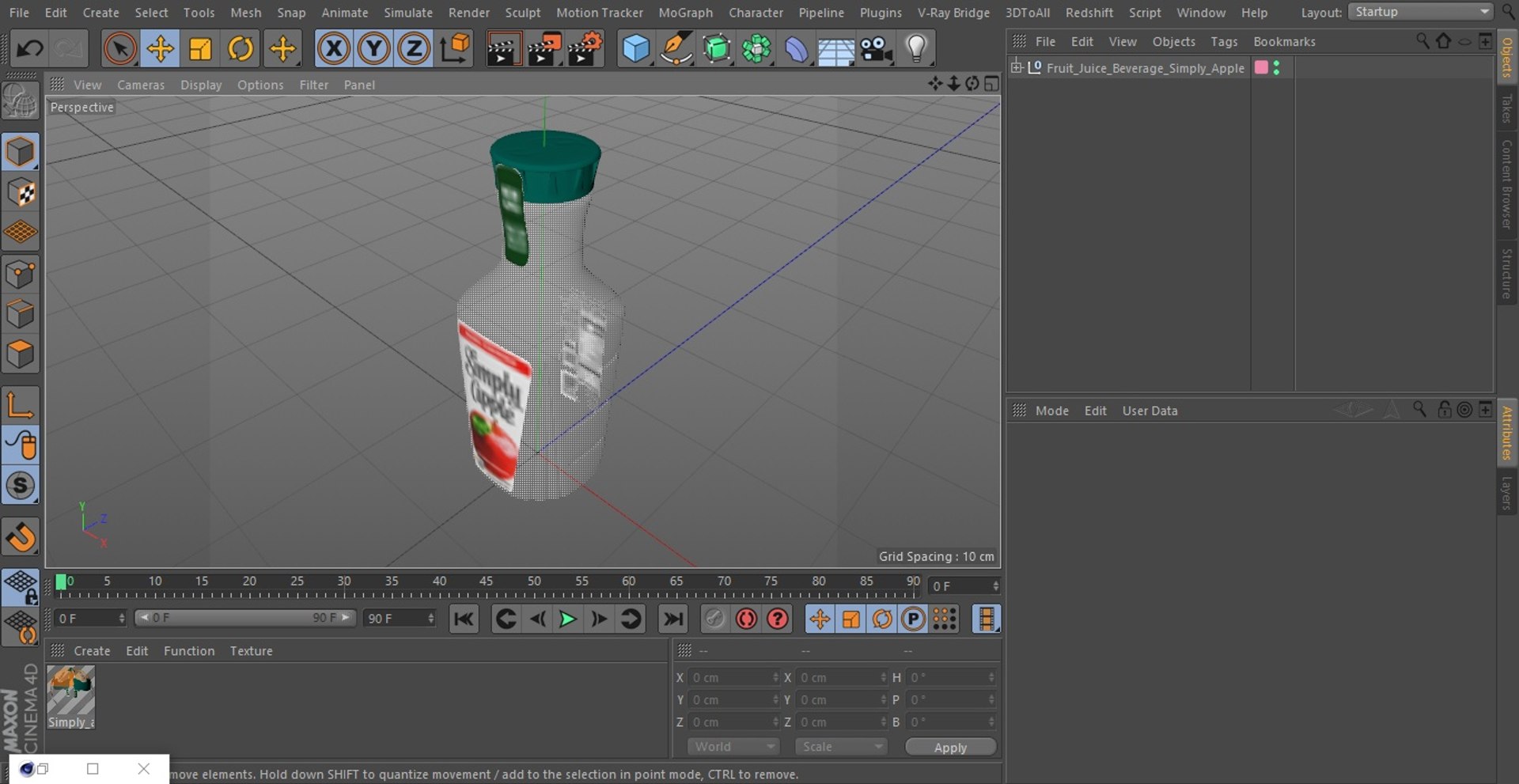Open Material Manager Texture menu
The image size is (1519, 784).
tap(251, 651)
